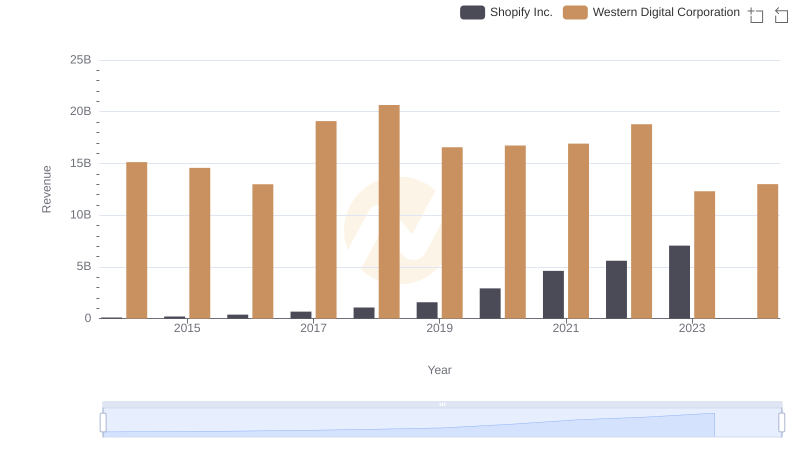Click Shopify bar for 2020
Image resolution: width=800 pixels, height=461 pixels.
490,303
